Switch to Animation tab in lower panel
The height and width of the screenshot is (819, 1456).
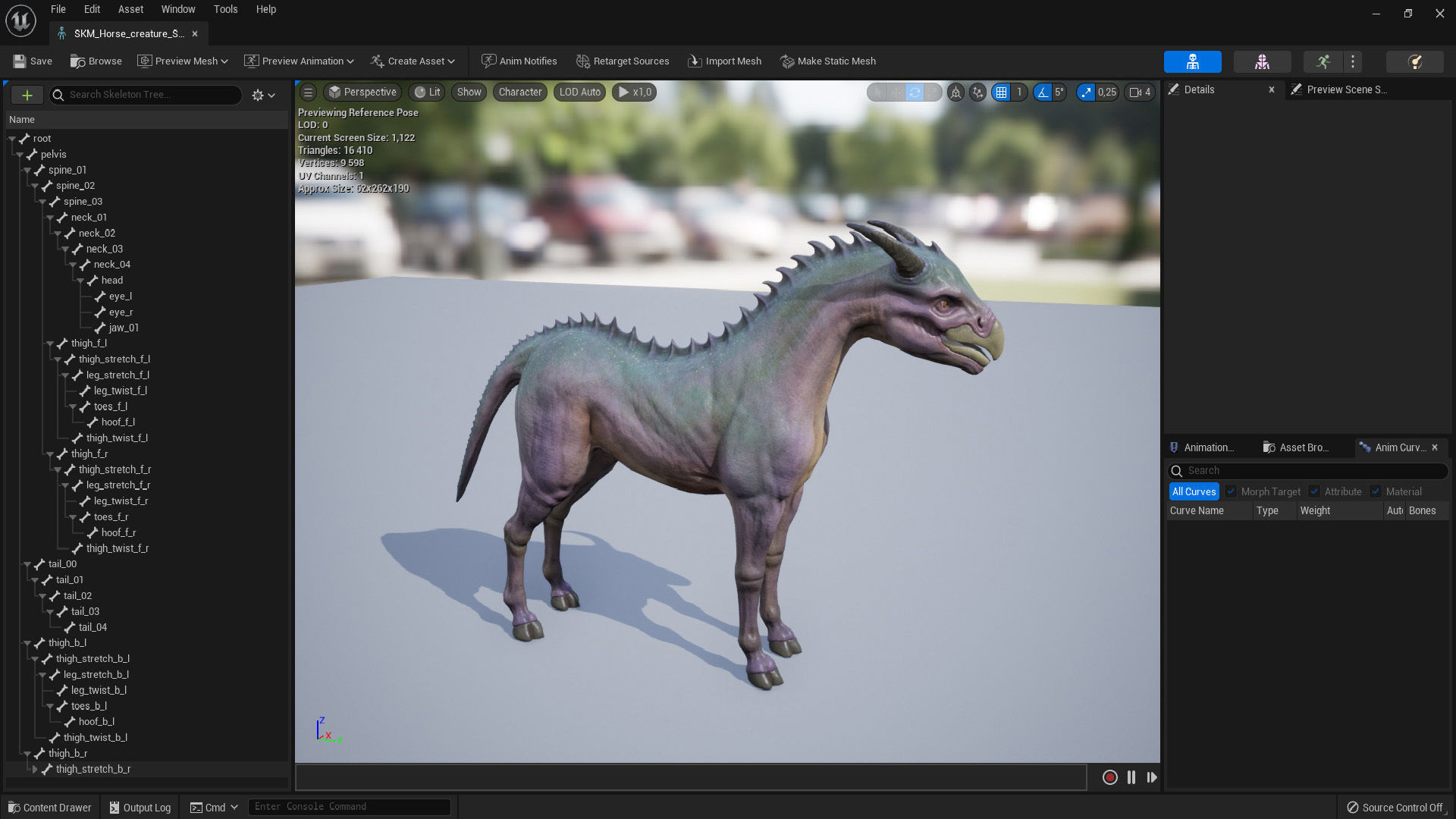1201,447
